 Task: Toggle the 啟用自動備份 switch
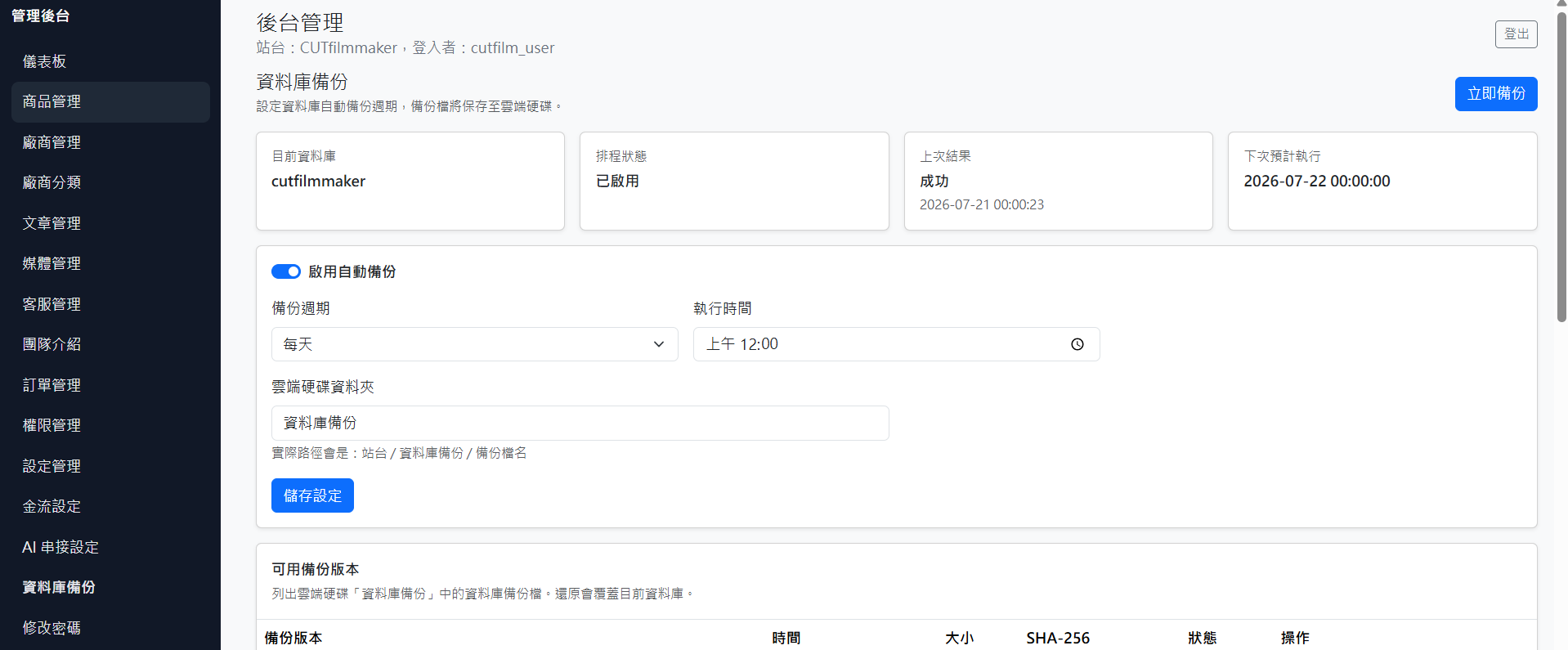[286, 271]
